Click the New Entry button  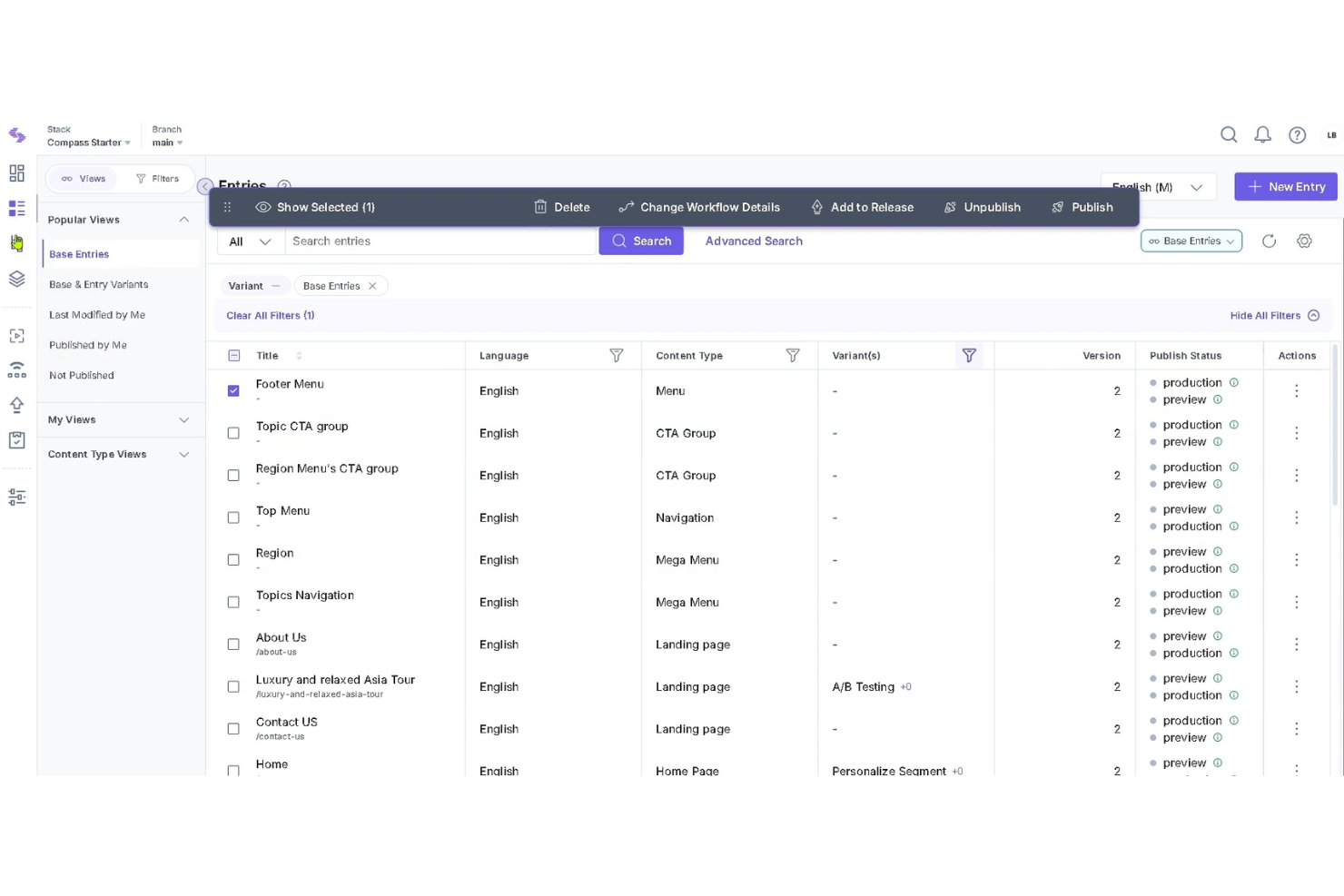point(1286,187)
